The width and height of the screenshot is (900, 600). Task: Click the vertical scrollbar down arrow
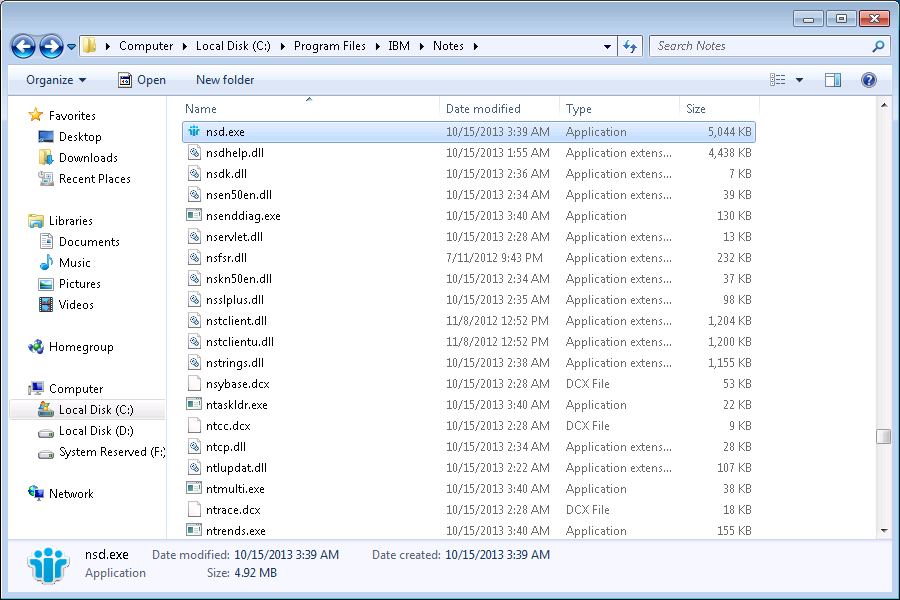click(883, 530)
